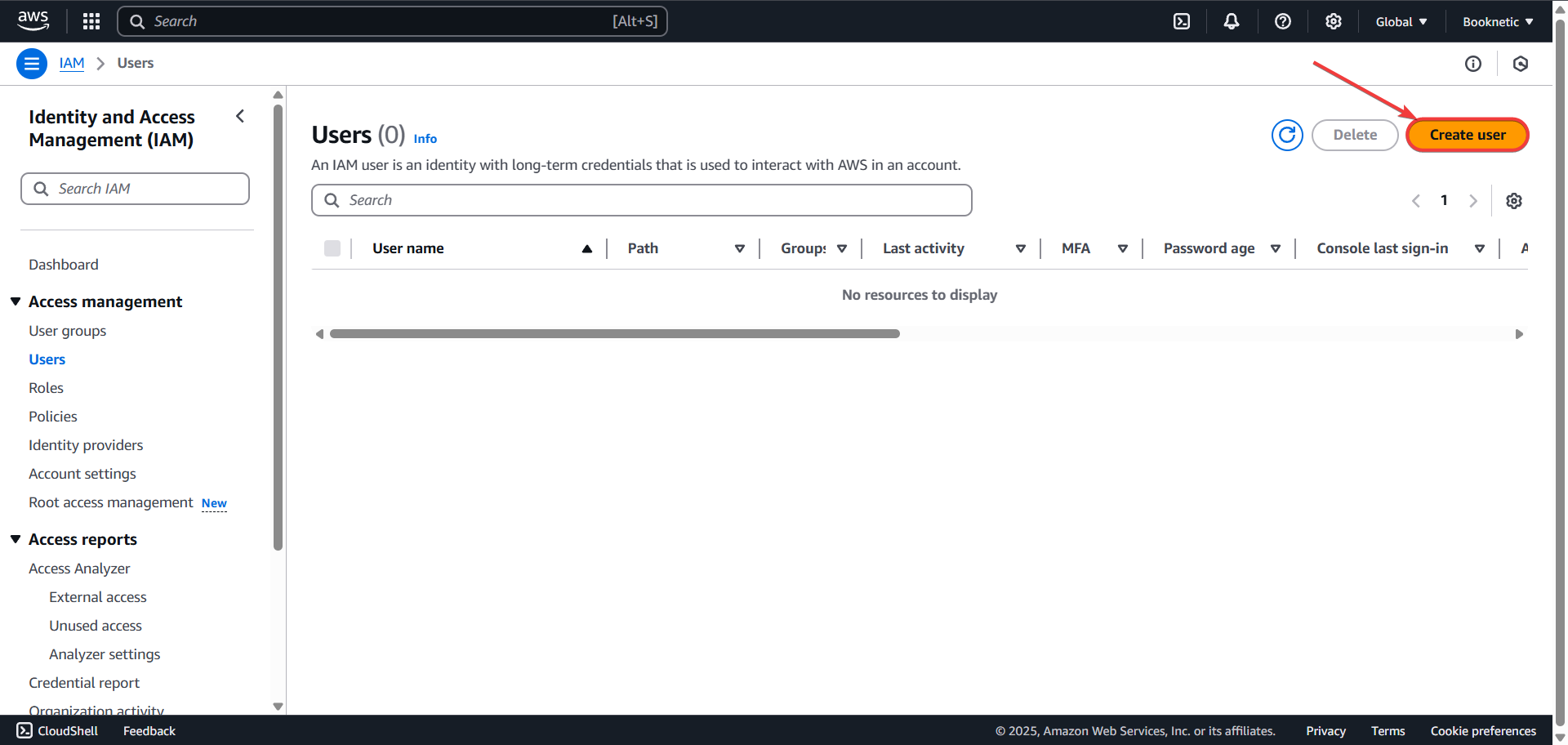1568x745 pixels.
Task: Open Analyzer settings in the sidebar
Action: (x=105, y=654)
